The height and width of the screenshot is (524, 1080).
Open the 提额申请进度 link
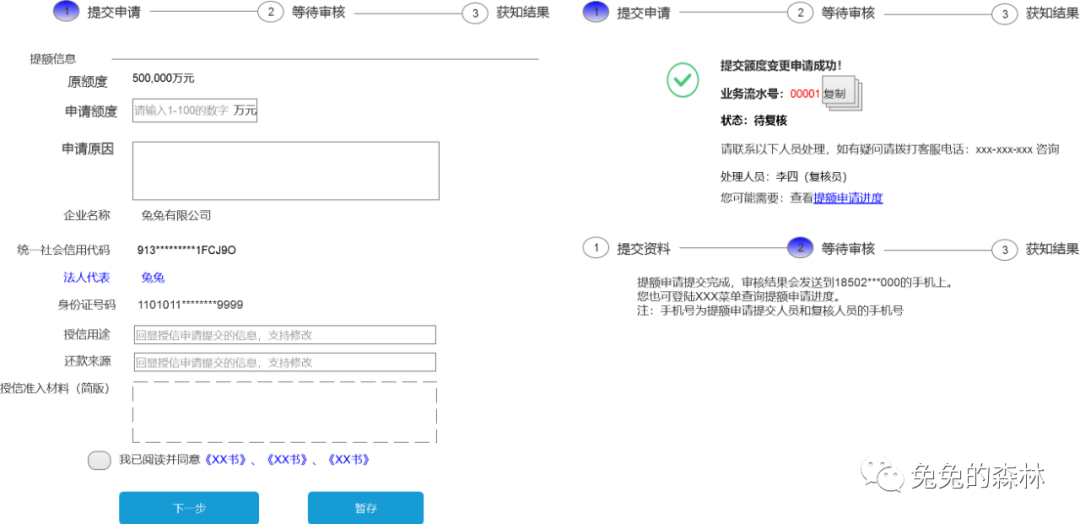848,198
